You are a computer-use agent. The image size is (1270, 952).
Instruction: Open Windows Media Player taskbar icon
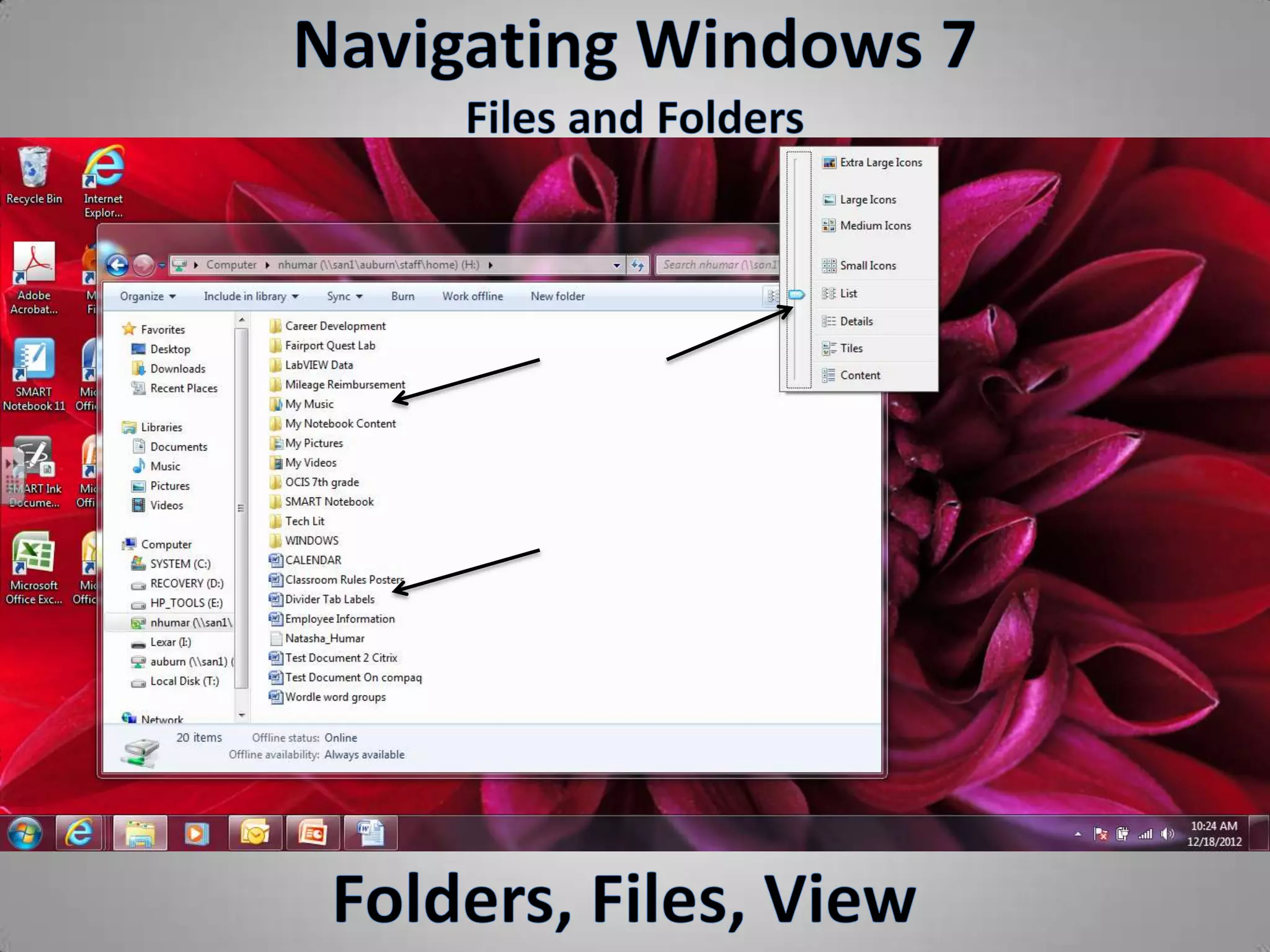[x=197, y=833]
